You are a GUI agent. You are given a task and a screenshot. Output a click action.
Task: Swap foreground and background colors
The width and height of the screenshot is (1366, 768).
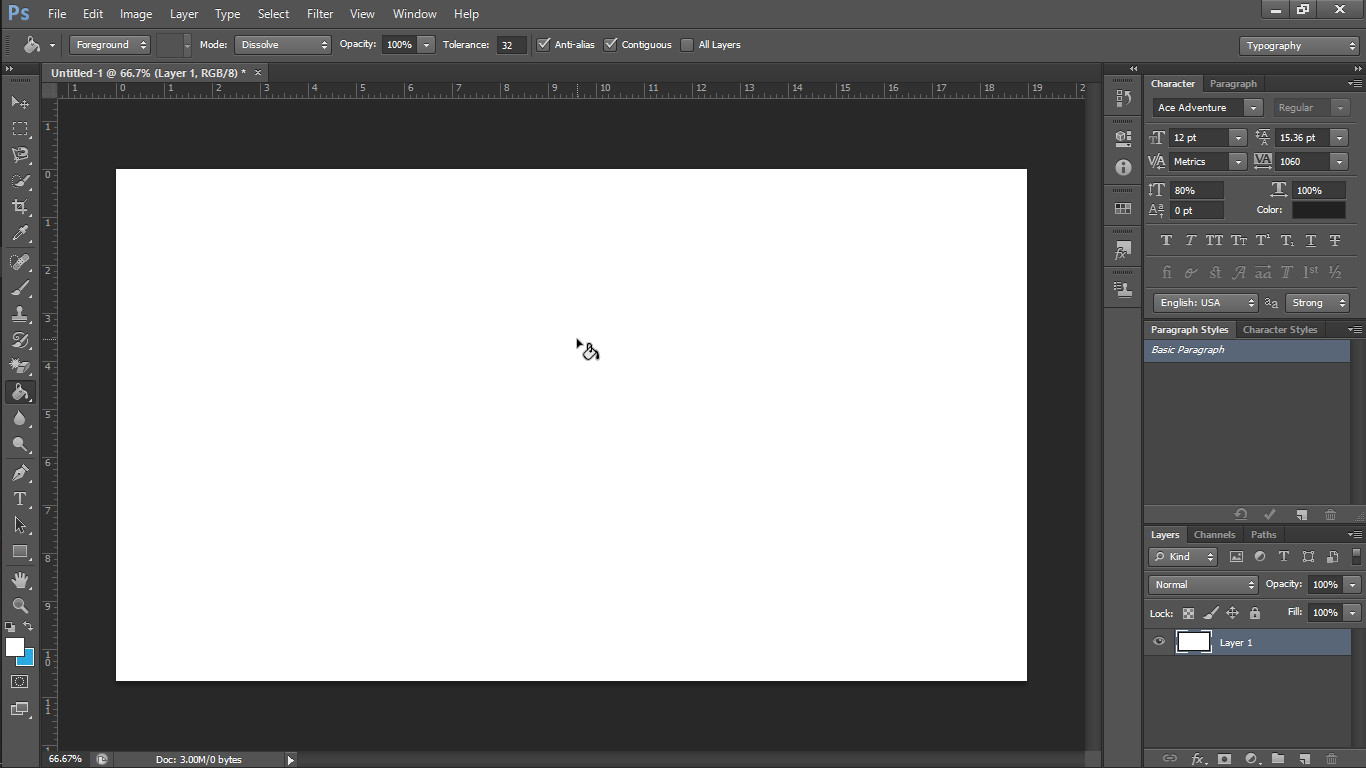(x=29, y=626)
